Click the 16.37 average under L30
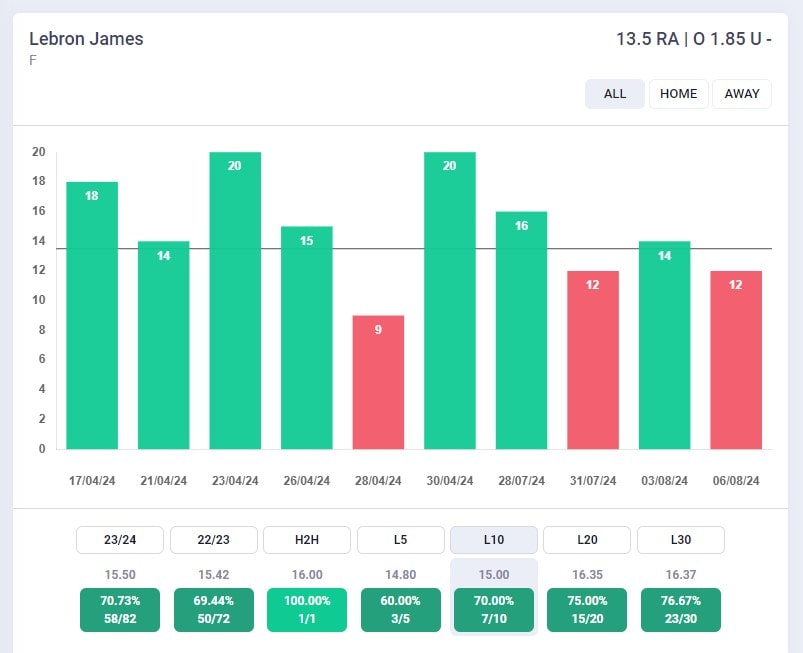Viewport: 803px width, 653px height. click(x=681, y=575)
